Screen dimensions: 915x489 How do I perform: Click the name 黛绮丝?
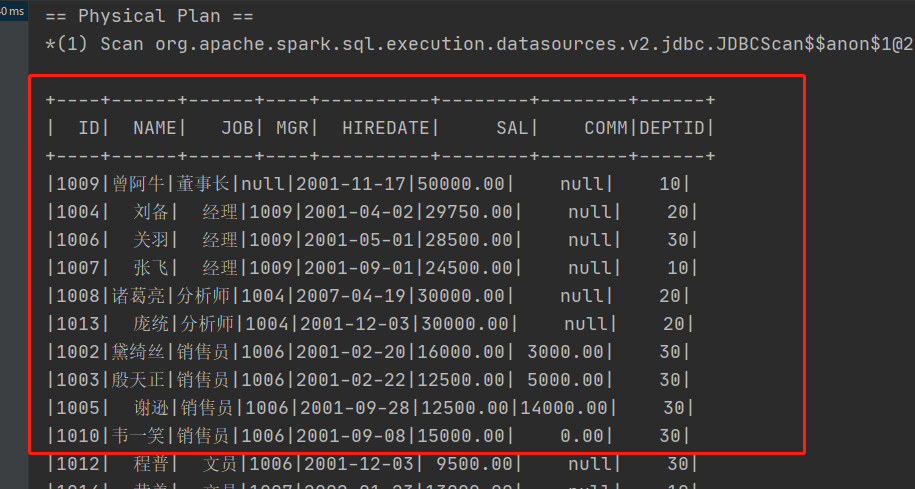[x=138, y=352]
